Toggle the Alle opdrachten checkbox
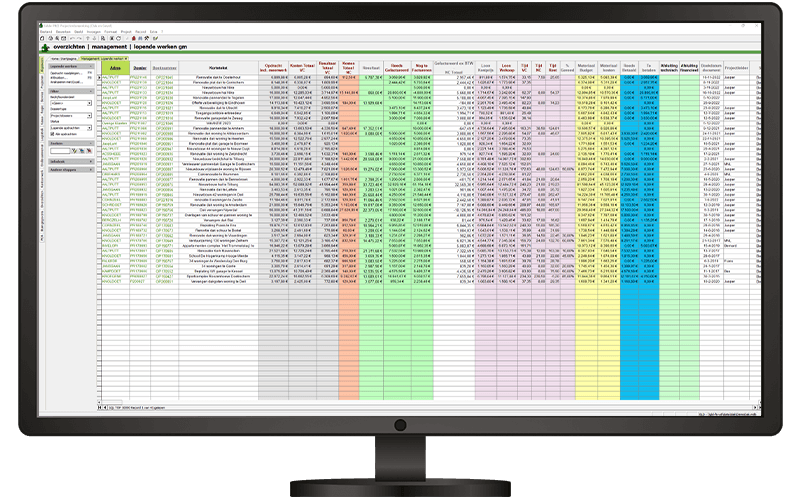This screenshot has width=800, height=500. point(53,134)
